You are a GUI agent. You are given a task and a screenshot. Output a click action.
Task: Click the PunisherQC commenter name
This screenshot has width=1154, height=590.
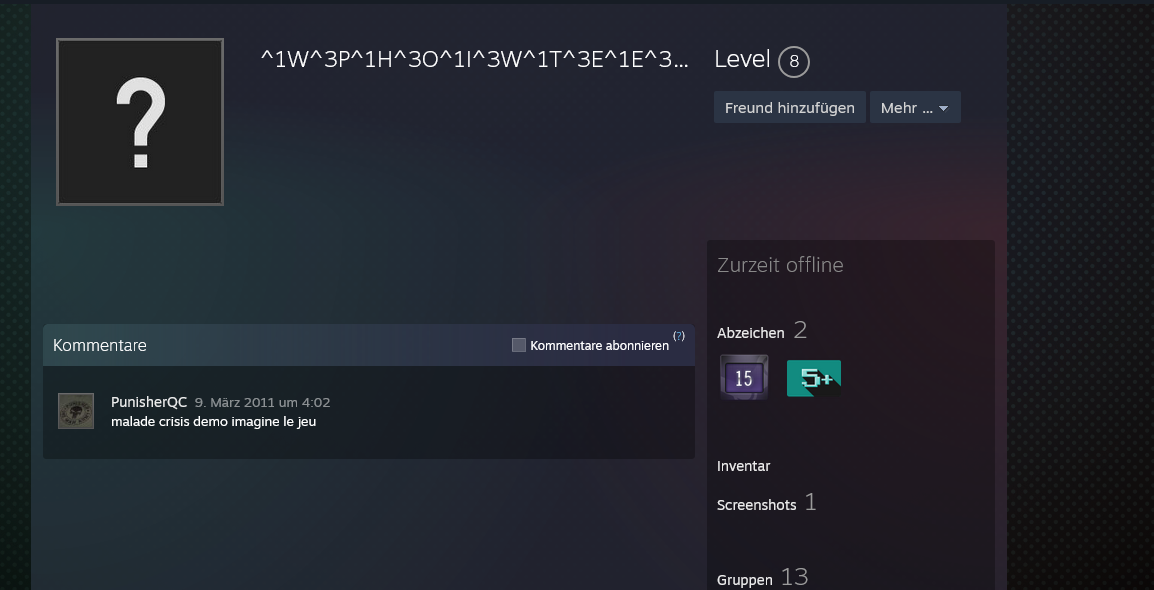pyautogui.click(x=149, y=402)
